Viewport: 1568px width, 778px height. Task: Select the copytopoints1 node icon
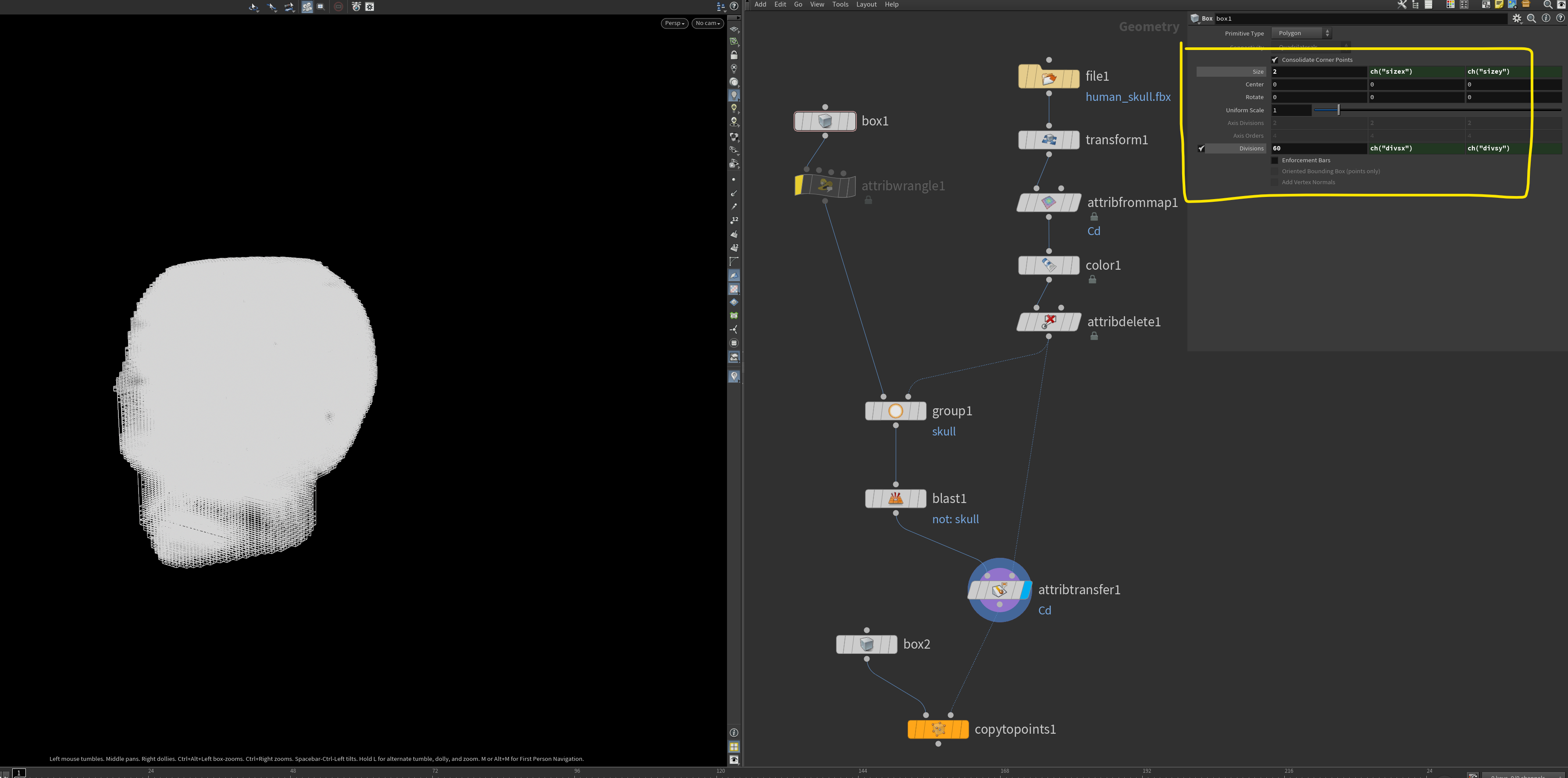click(938, 729)
